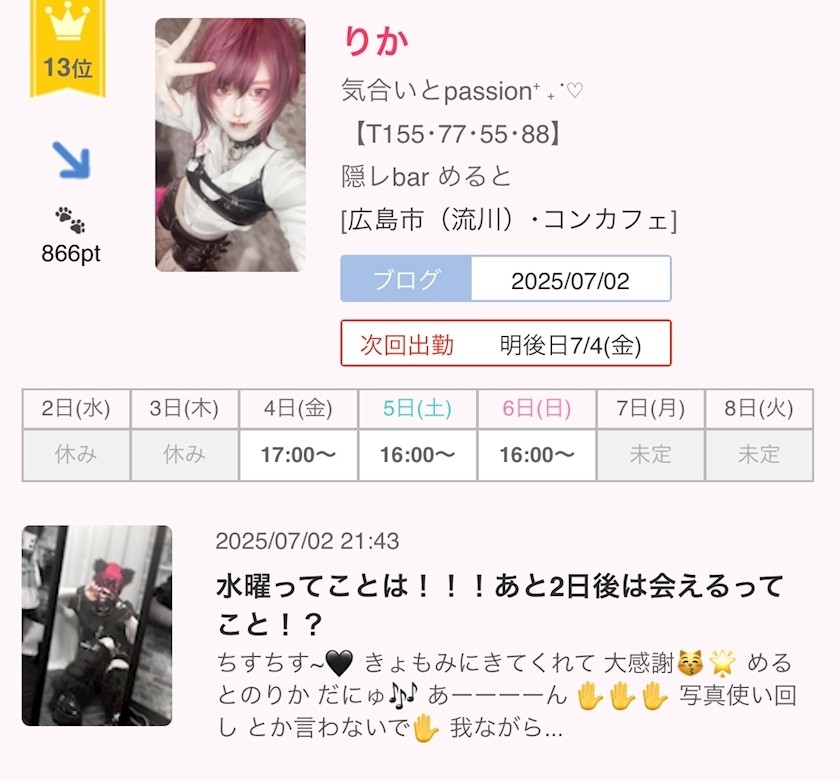The image size is (840, 780).
Task: Click the りか name heading
Action: pyautogui.click(x=376, y=41)
